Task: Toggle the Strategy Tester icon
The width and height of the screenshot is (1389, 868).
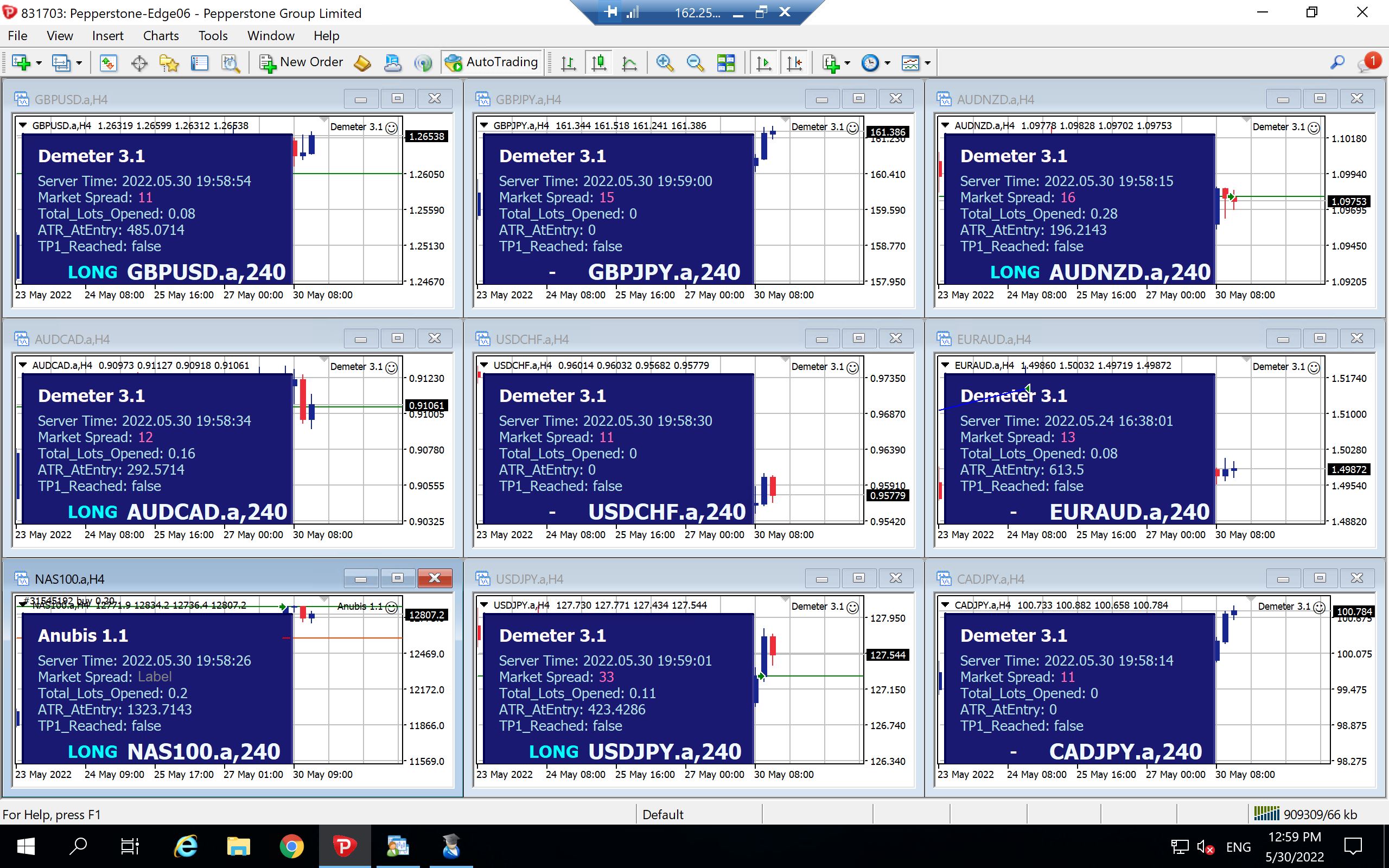Action: click(x=231, y=62)
